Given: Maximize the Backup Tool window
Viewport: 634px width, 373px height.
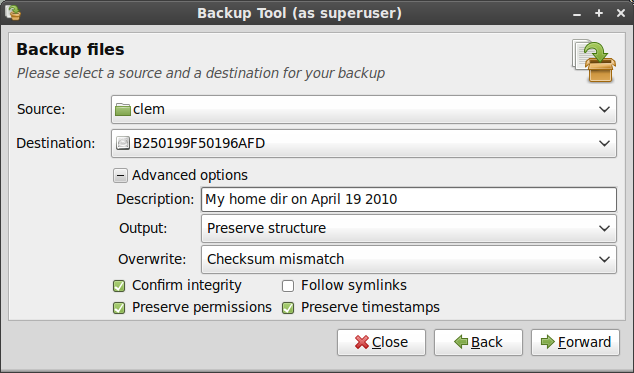Looking at the screenshot, I should (599, 13).
